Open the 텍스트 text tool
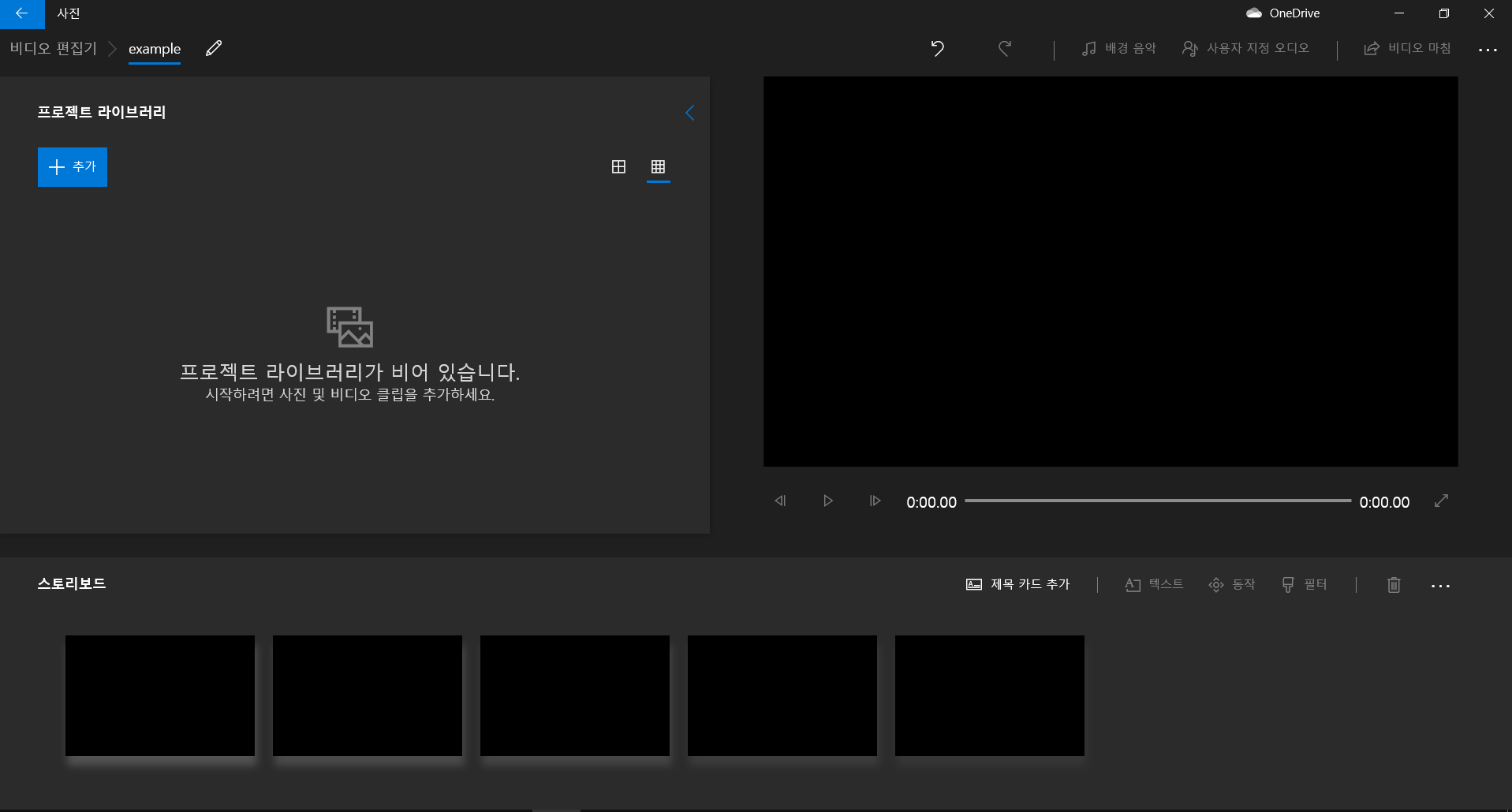Image resolution: width=1512 pixels, height=812 pixels. [1154, 585]
